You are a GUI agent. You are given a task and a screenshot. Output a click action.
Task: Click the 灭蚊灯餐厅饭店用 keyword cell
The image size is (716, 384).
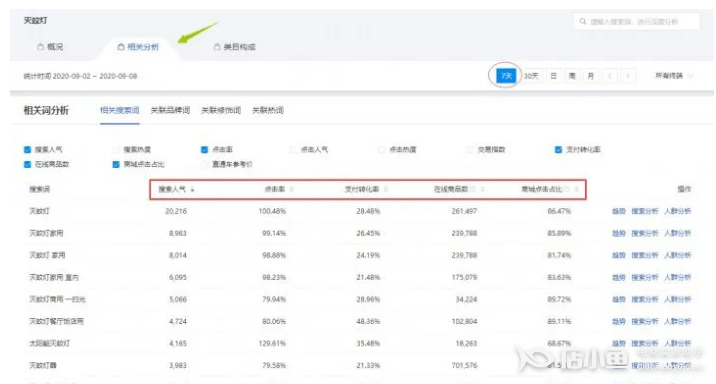56,321
